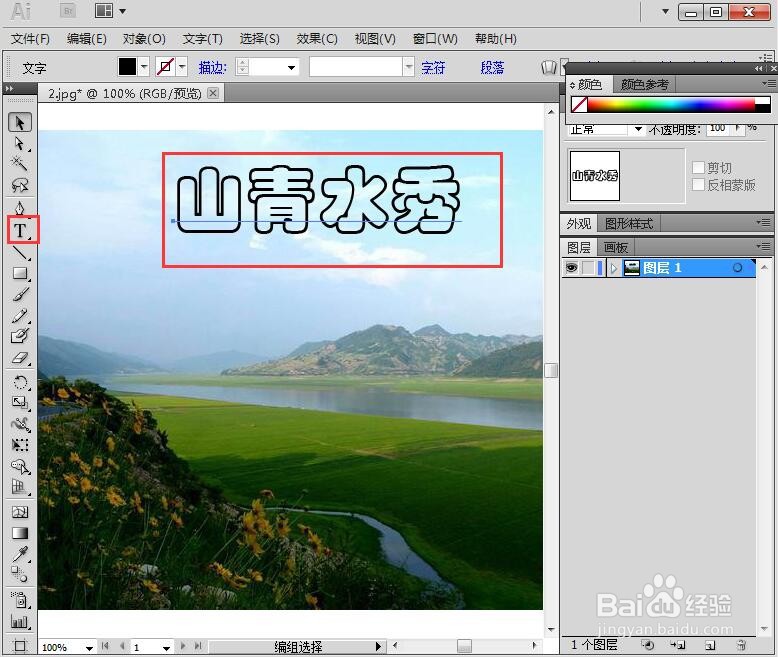Select the Scale tool

20,402
